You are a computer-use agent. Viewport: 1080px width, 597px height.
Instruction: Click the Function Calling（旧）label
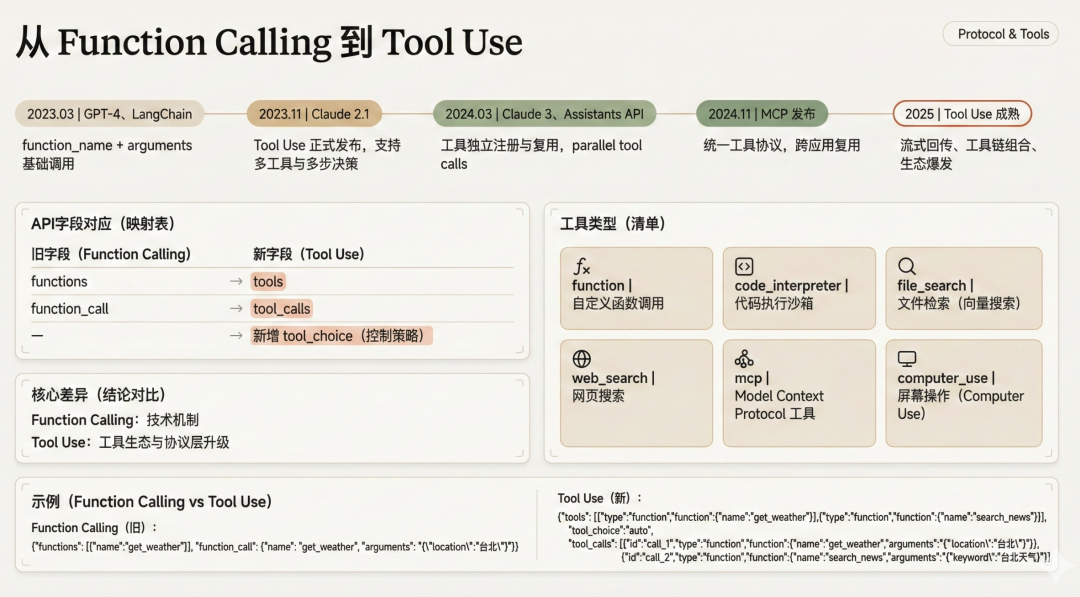pos(94,527)
